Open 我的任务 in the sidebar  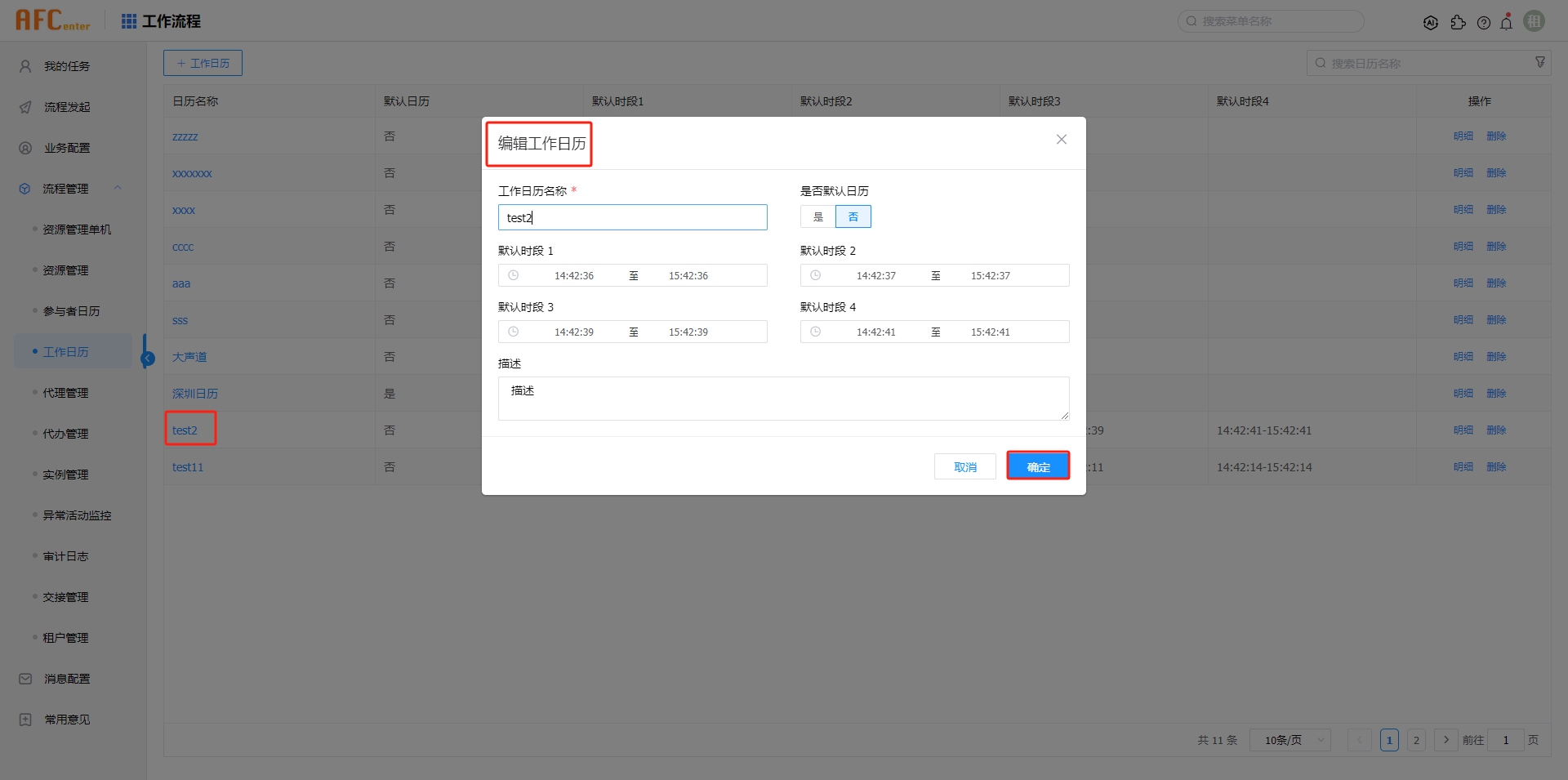pyautogui.click(x=67, y=66)
